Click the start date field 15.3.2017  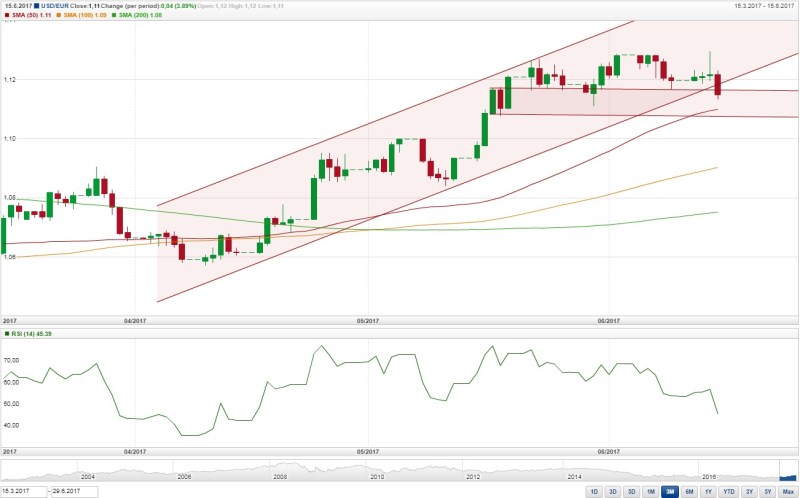(24, 492)
